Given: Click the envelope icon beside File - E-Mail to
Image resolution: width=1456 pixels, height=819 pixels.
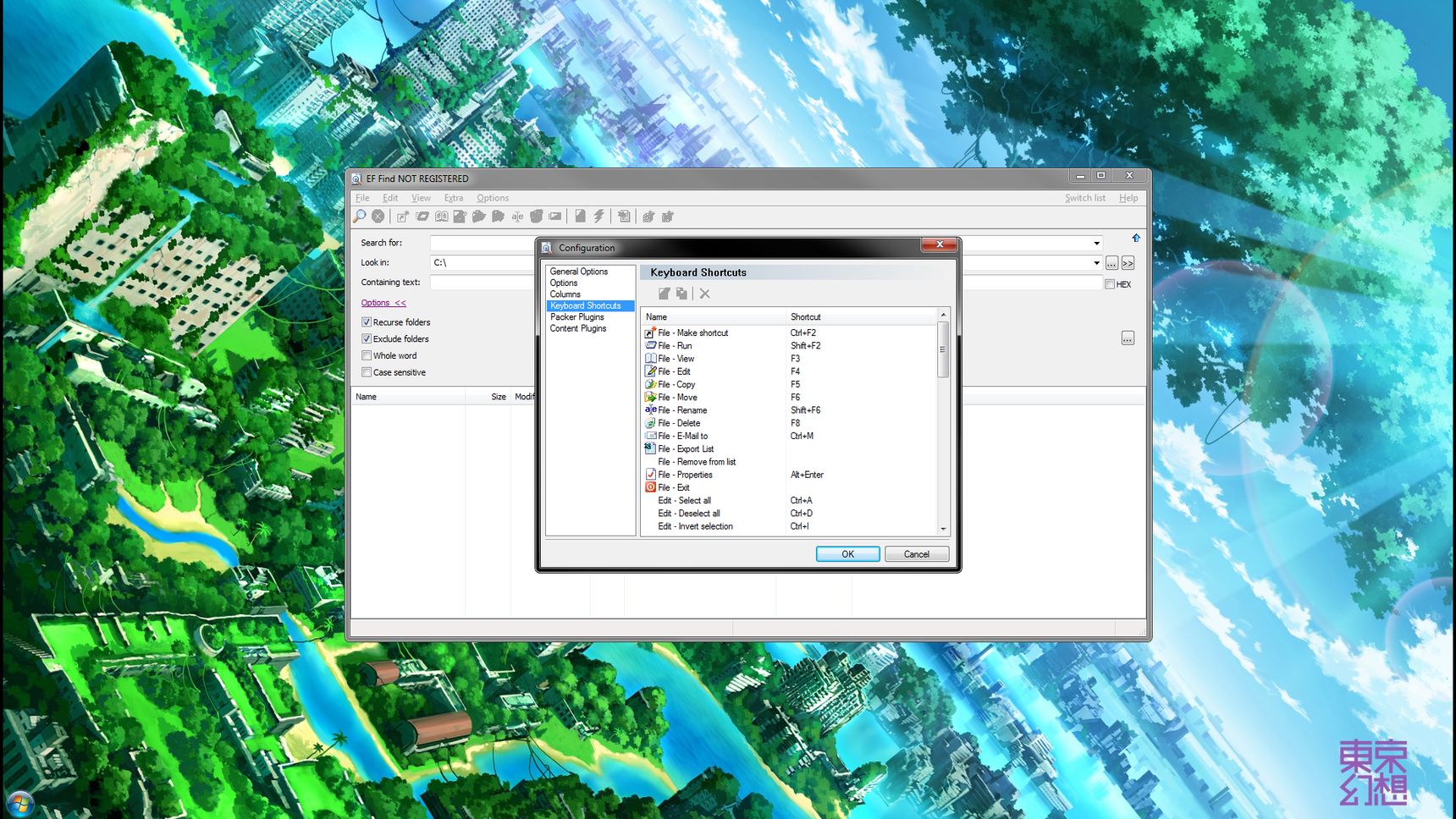Looking at the screenshot, I should [650, 436].
